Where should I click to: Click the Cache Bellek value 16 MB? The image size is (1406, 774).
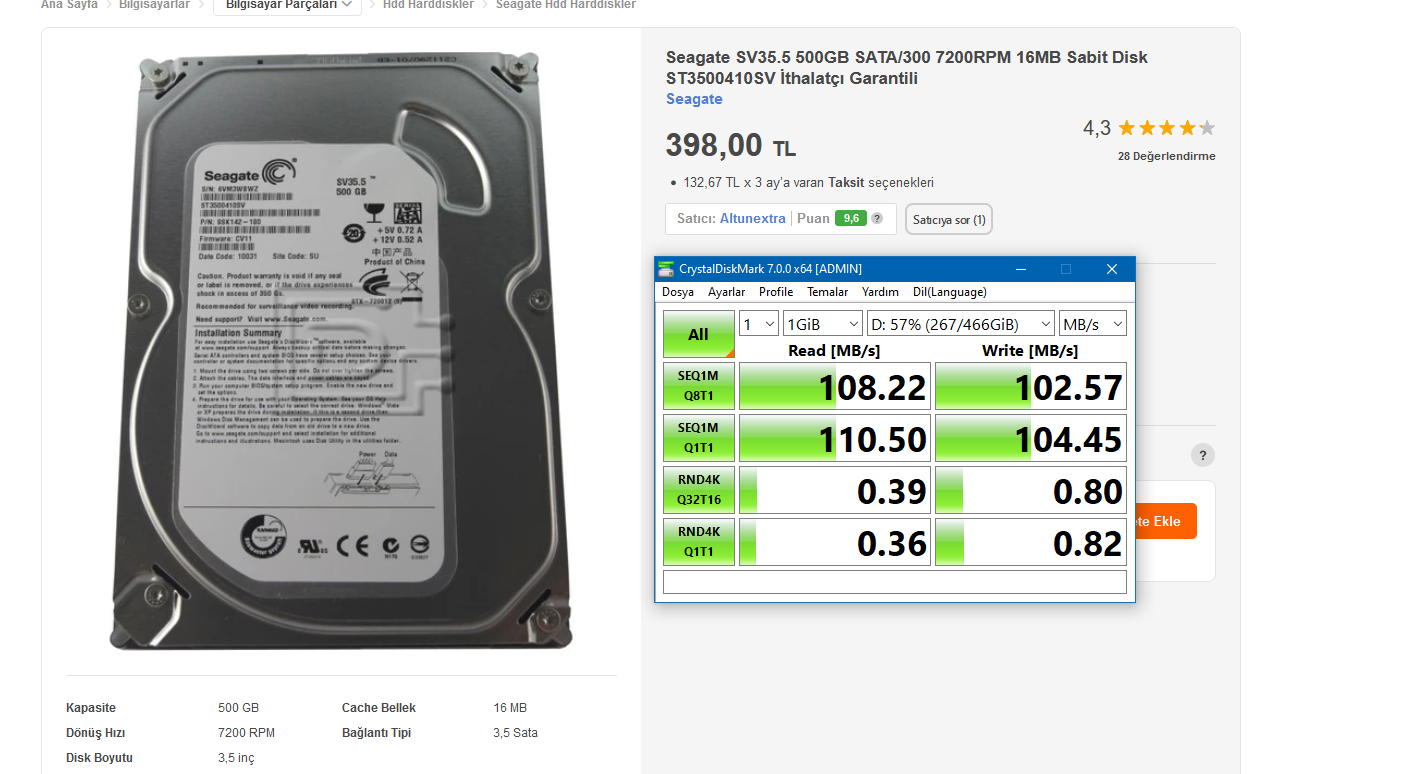click(510, 708)
